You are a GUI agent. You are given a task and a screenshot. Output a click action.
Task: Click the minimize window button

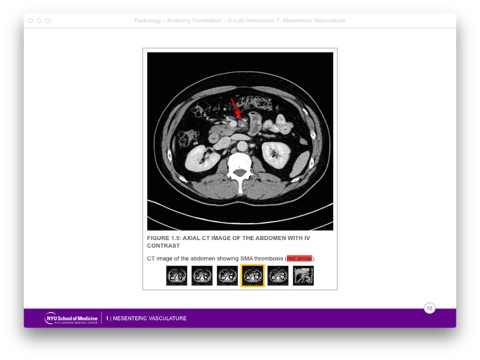(39, 21)
